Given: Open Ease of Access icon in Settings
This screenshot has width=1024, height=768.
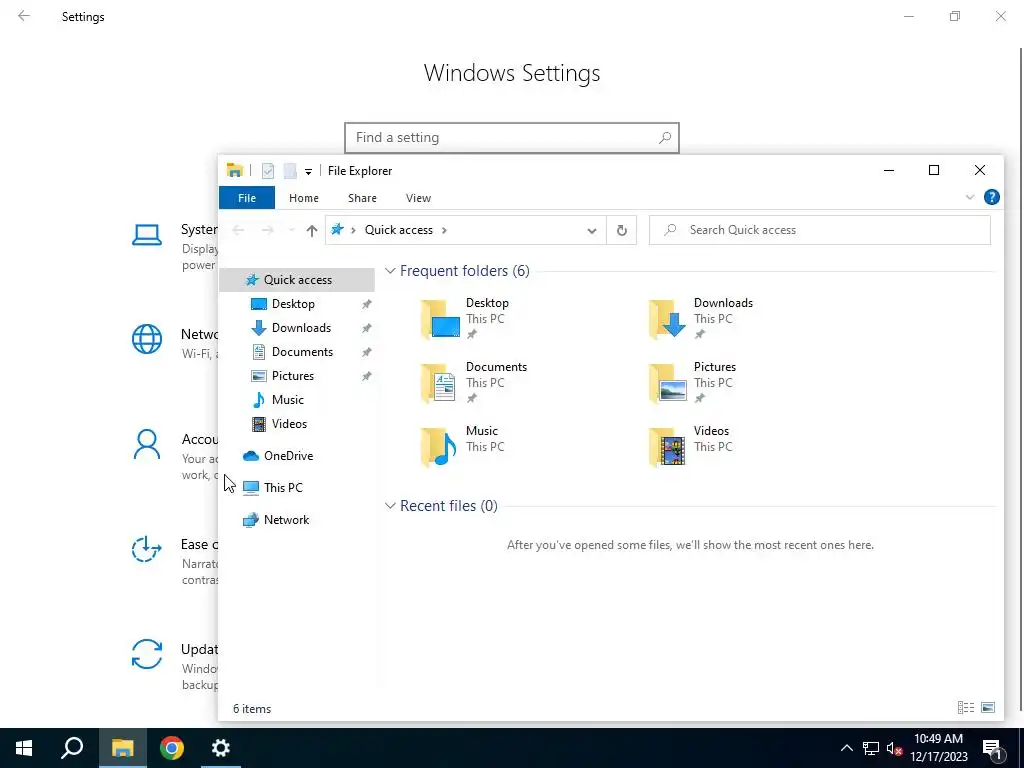Looking at the screenshot, I should (x=147, y=550).
